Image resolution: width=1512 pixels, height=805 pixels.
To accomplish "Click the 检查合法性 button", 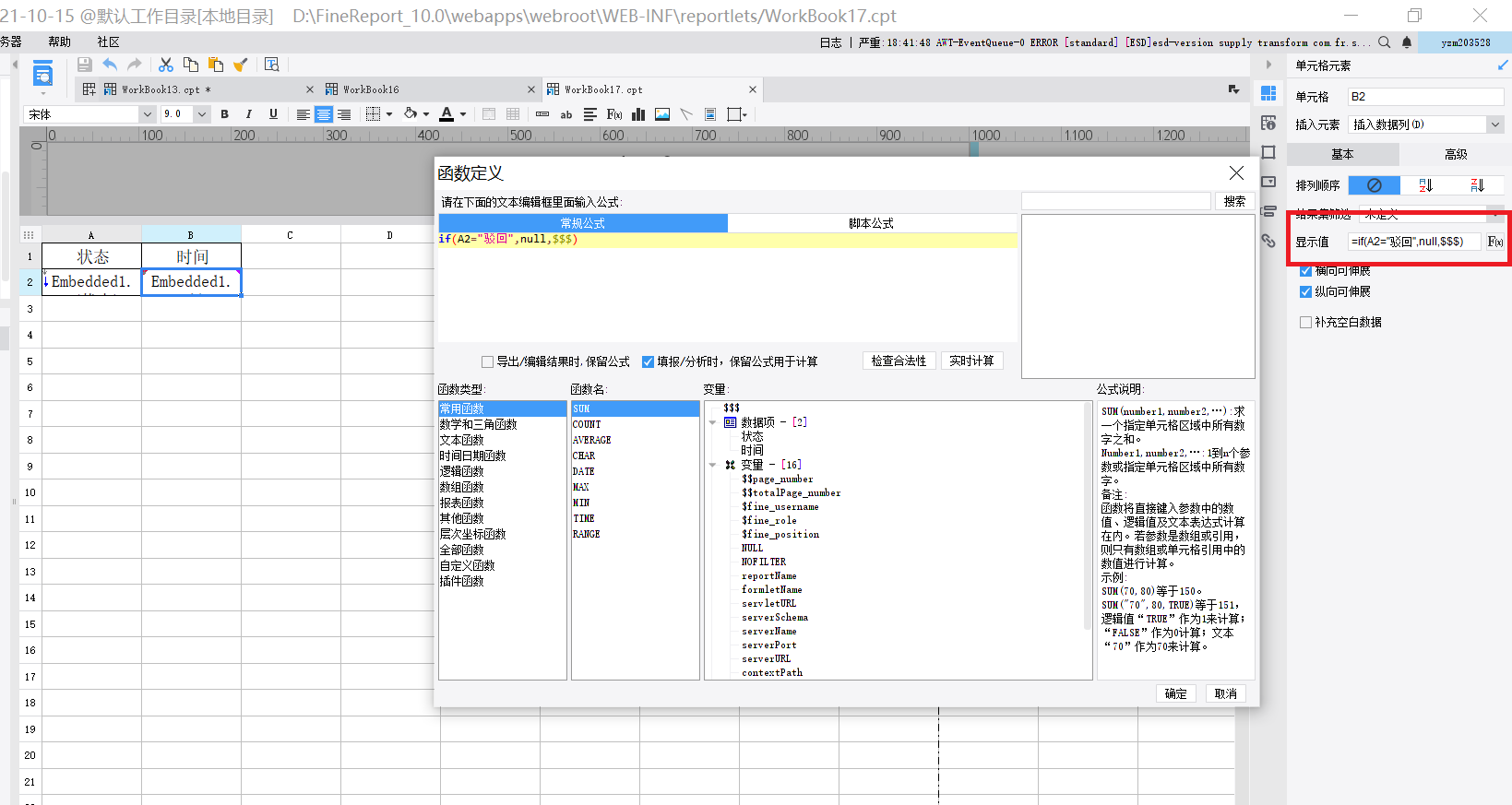I will pos(899,361).
